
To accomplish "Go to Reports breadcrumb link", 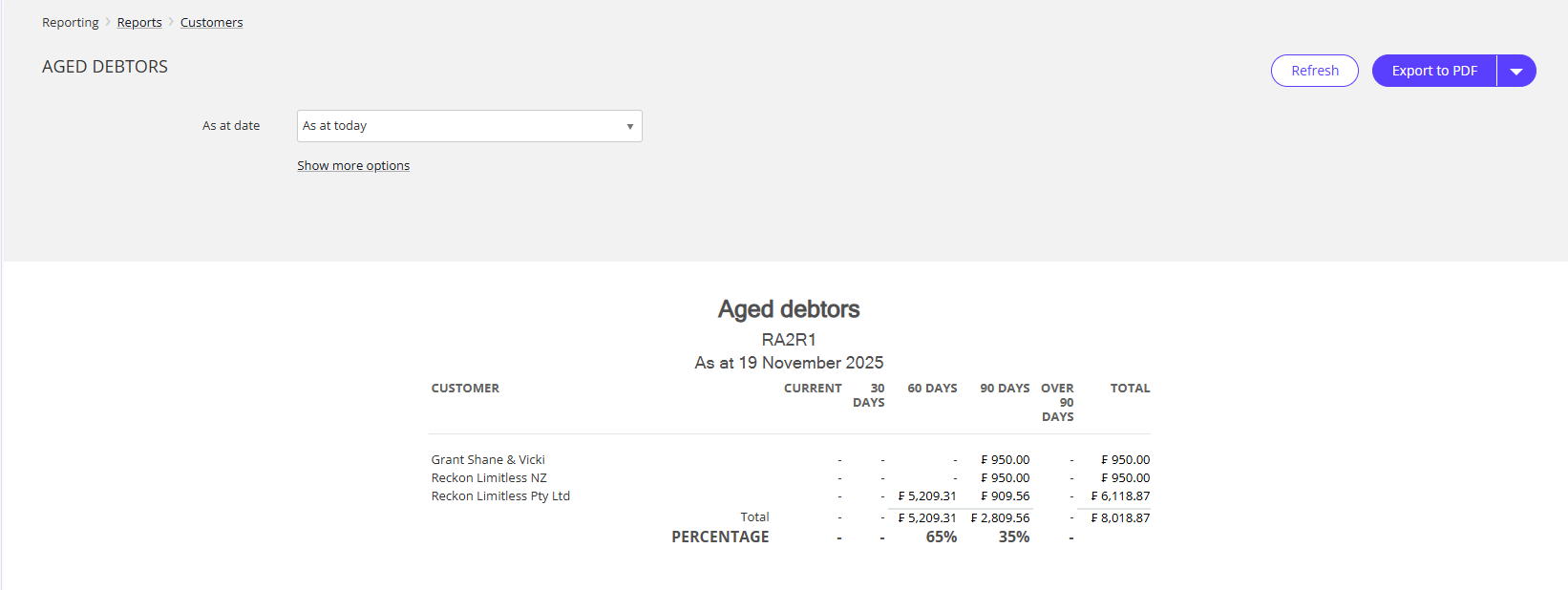I will 139,22.
